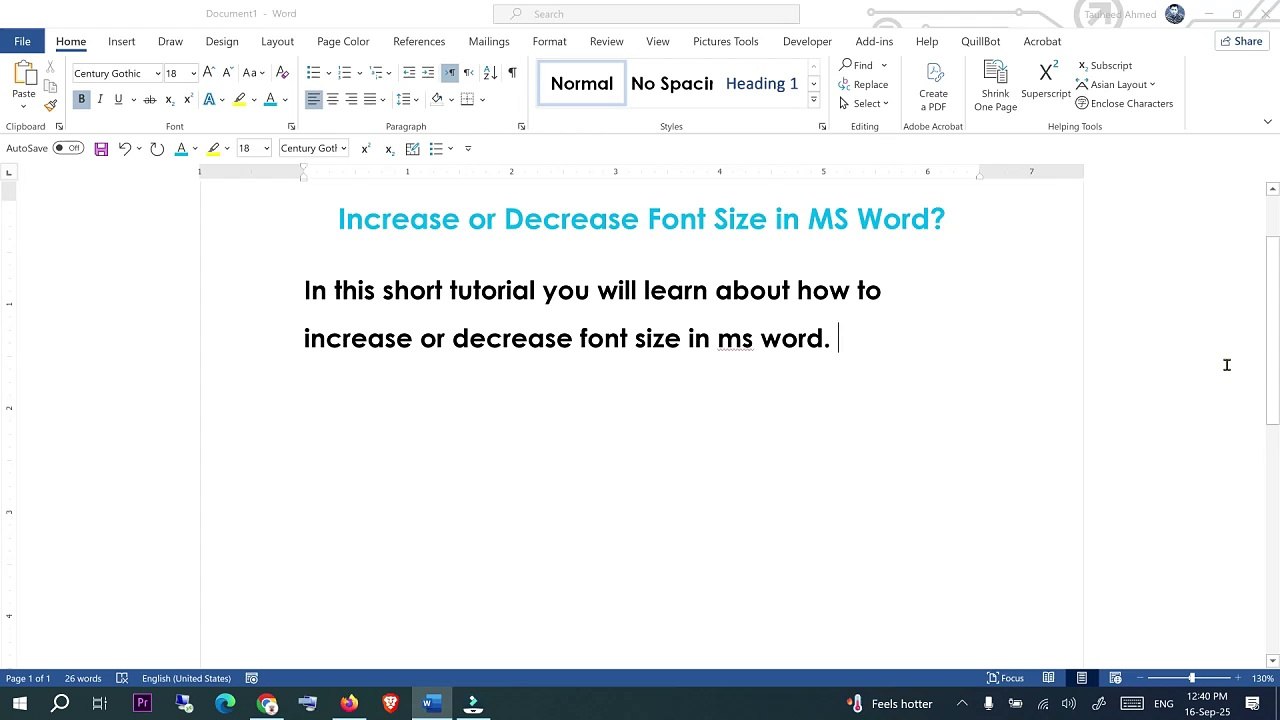Increase paragraph indent

point(428,73)
